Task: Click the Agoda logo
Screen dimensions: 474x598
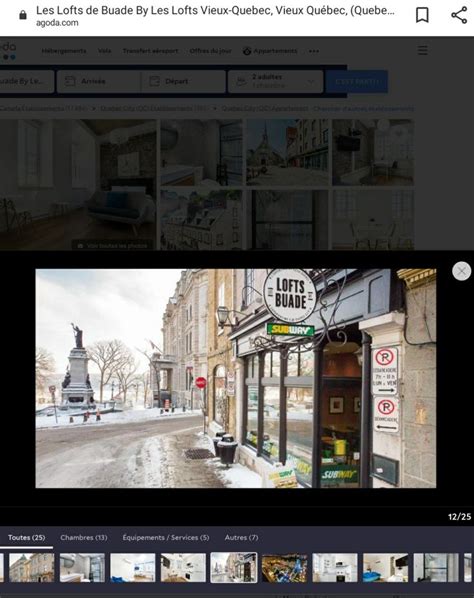Action: tap(8, 51)
